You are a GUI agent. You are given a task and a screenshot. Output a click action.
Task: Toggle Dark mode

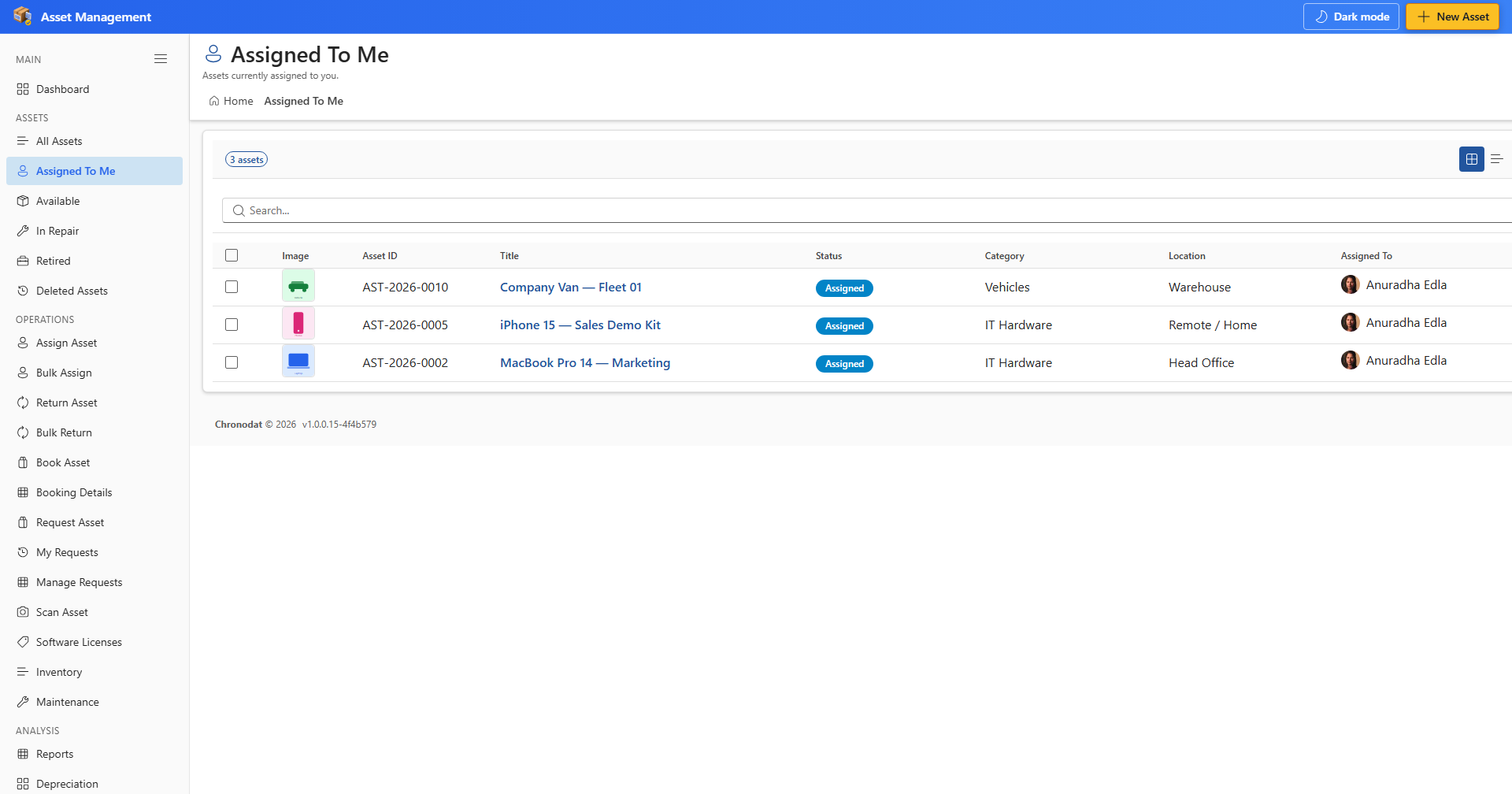(1351, 17)
